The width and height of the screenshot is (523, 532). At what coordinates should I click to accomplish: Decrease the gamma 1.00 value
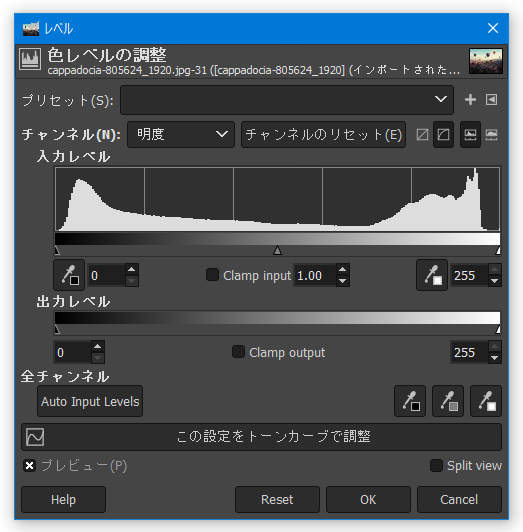[x=342, y=281]
